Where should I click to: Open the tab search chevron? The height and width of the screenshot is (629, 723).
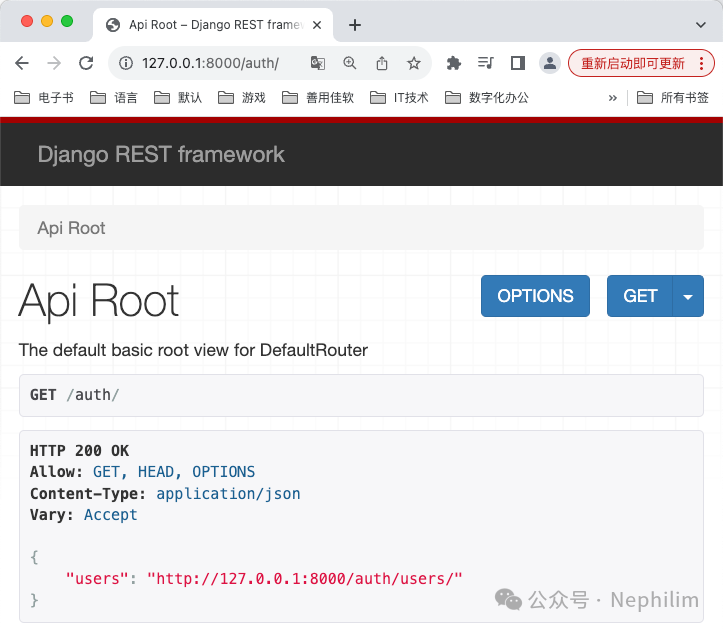[700, 25]
